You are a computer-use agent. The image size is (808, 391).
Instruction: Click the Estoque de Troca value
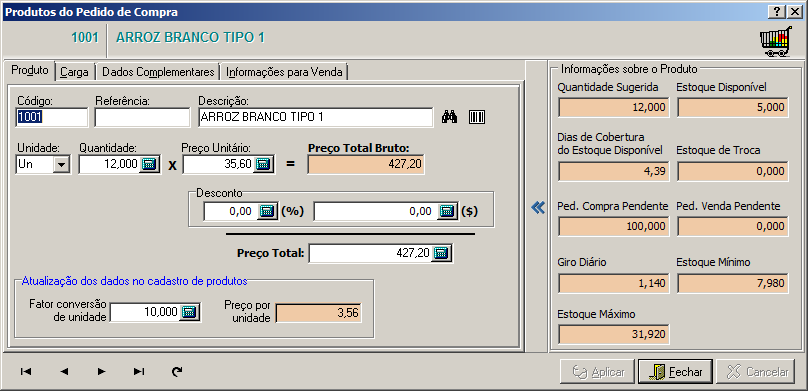(732, 172)
